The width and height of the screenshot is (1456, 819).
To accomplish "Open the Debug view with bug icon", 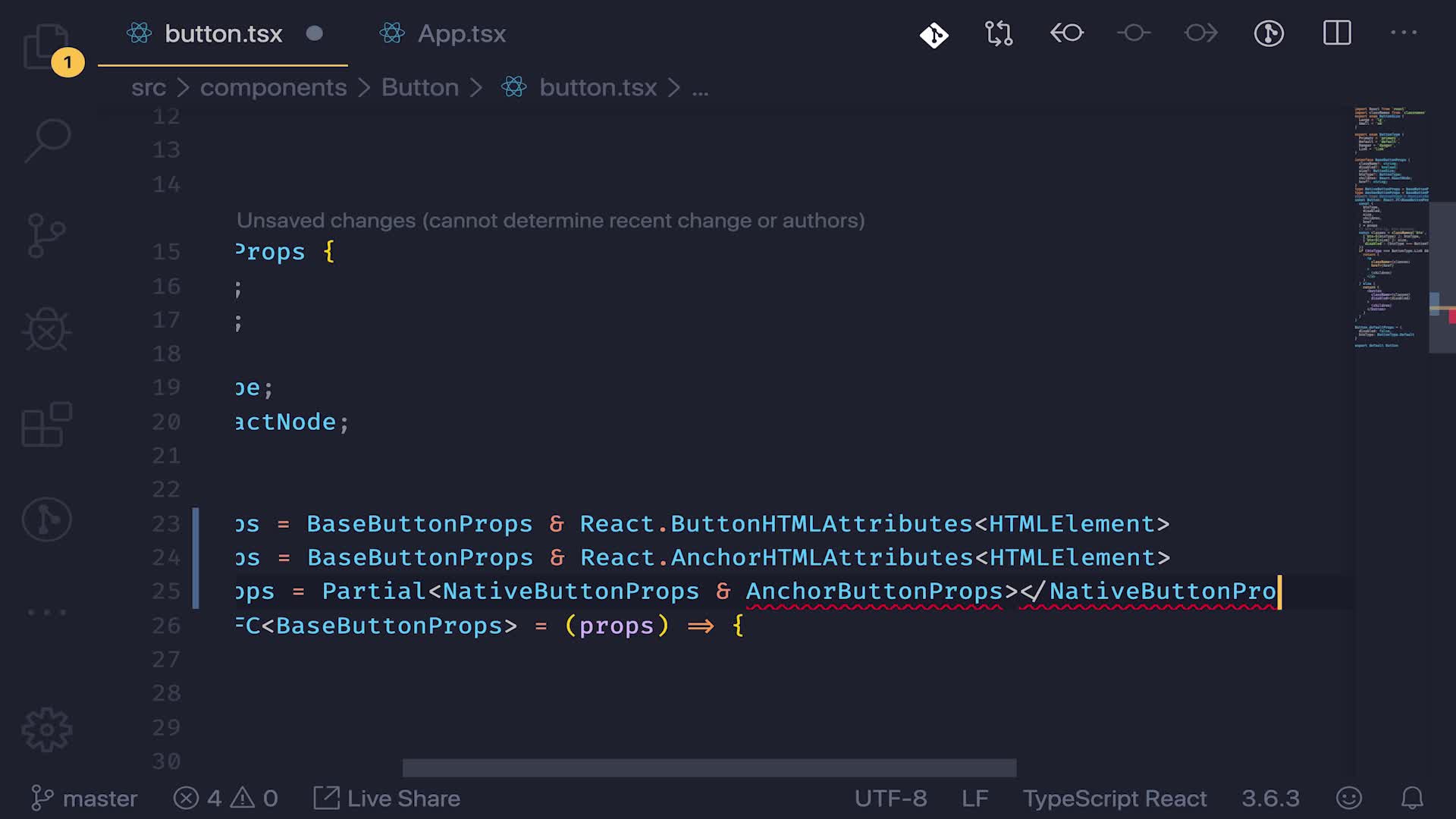I will tap(47, 330).
